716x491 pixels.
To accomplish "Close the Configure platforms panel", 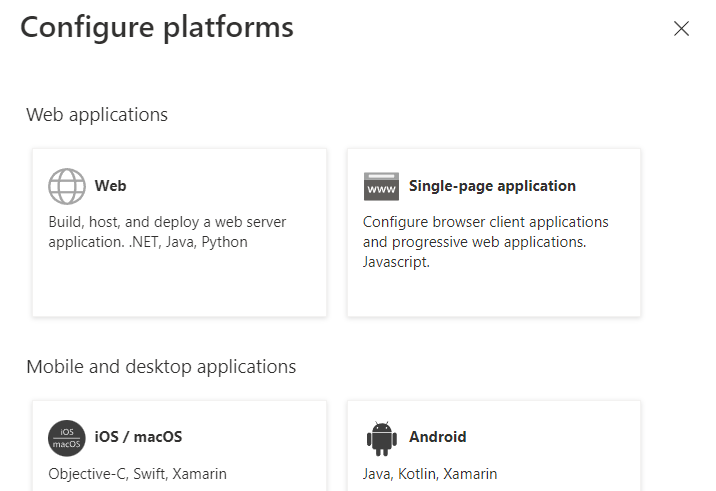I will tap(681, 28).
